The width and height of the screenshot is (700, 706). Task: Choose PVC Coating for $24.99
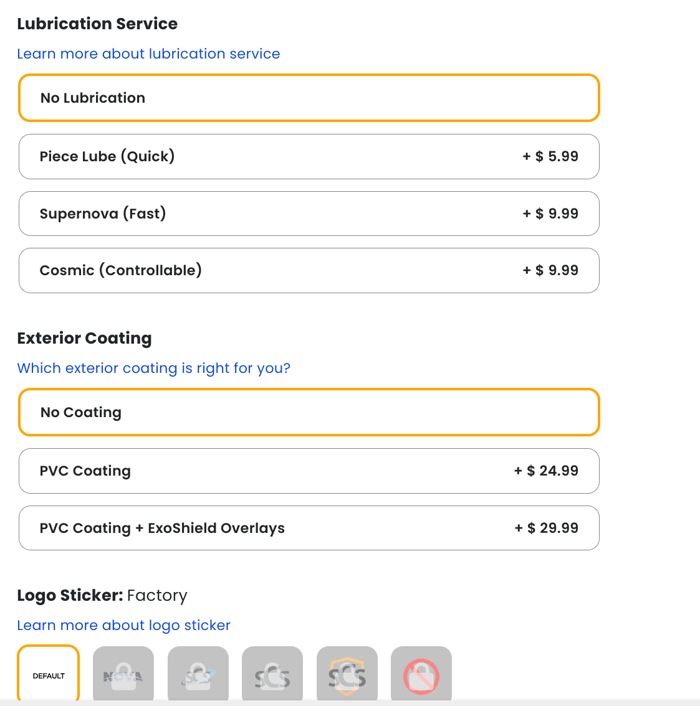pyautogui.click(x=308, y=471)
